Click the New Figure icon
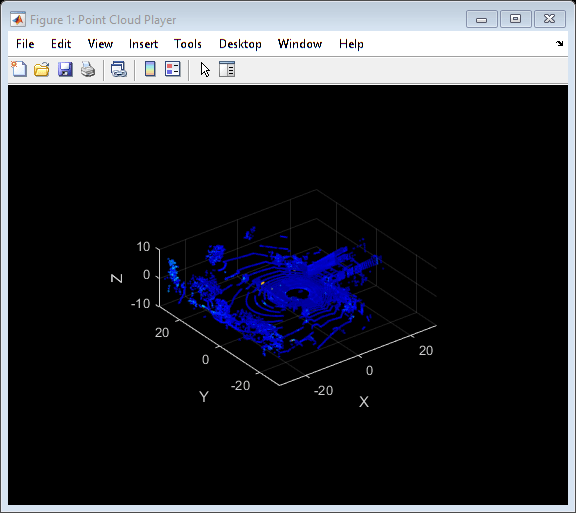Image resolution: width=576 pixels, height=513 pixels. click(19, 69)
